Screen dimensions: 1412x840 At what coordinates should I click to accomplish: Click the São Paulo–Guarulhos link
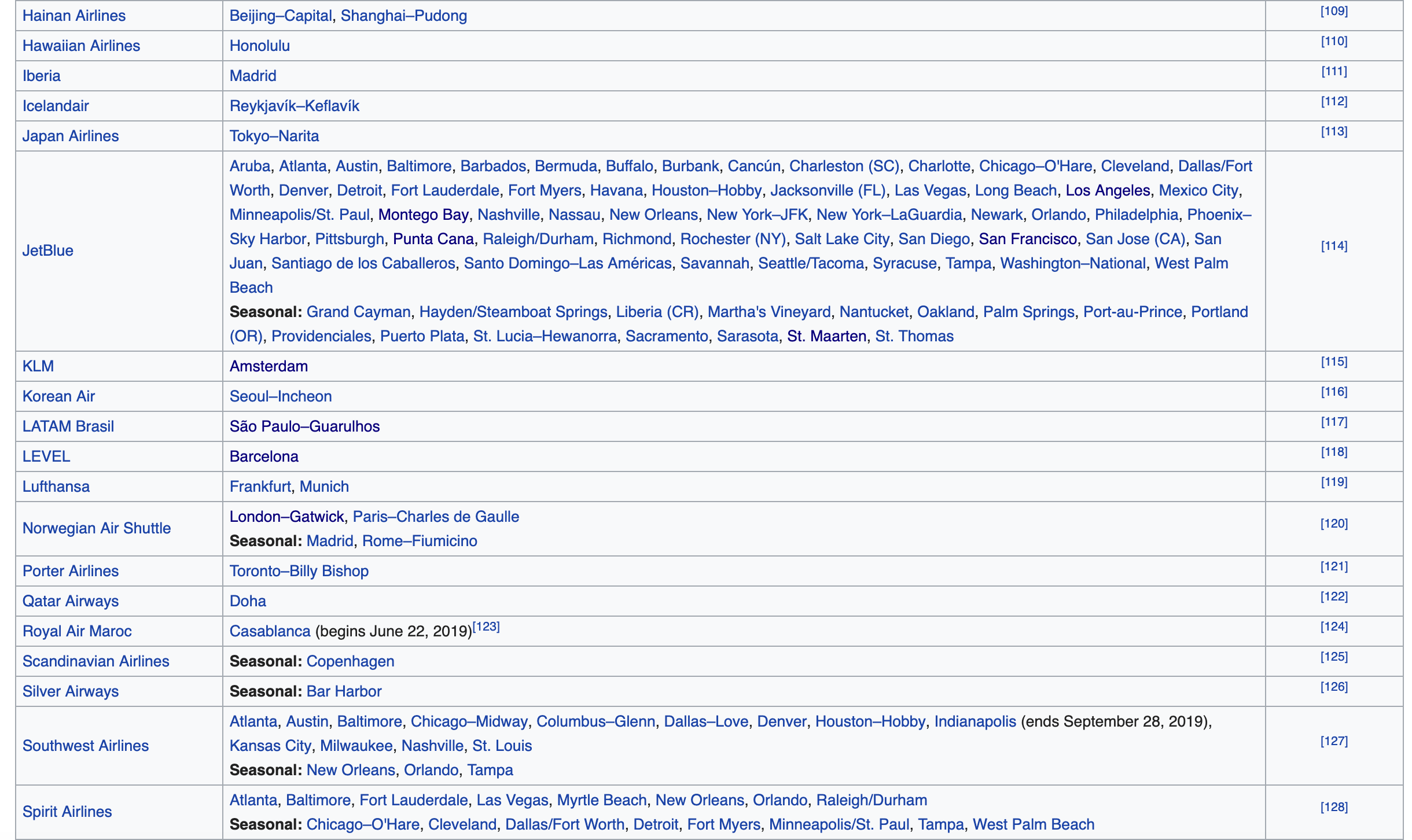point(304,426)
